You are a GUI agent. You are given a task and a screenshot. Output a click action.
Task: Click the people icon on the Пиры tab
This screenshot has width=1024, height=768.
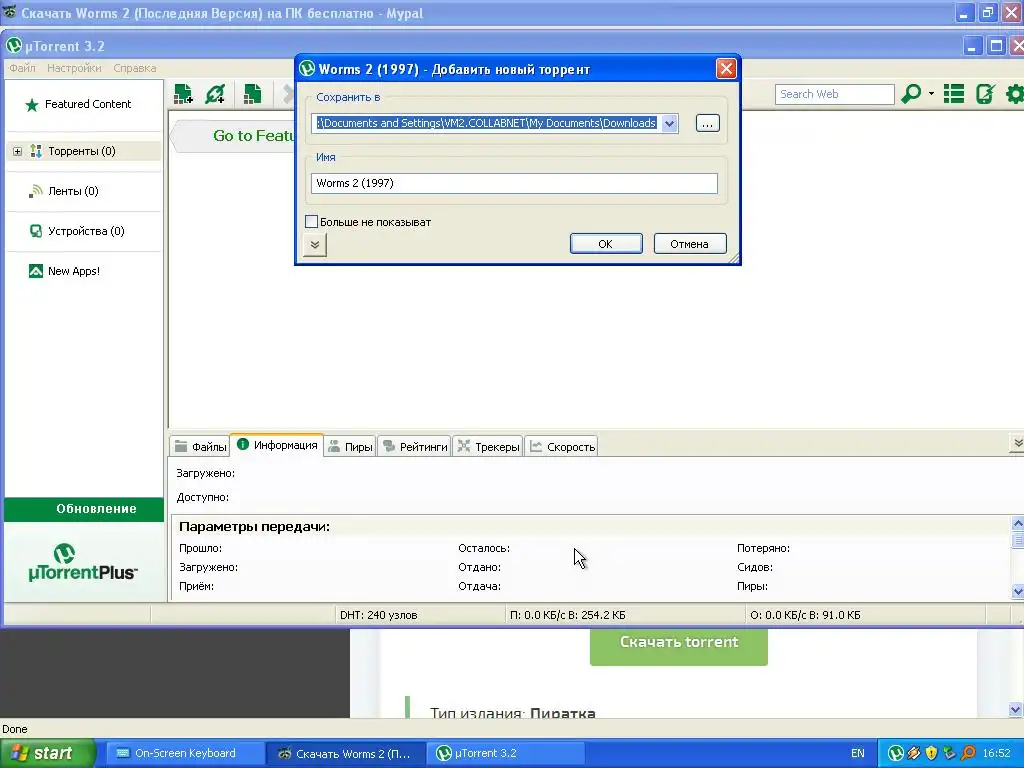click(x=334, y=446)
